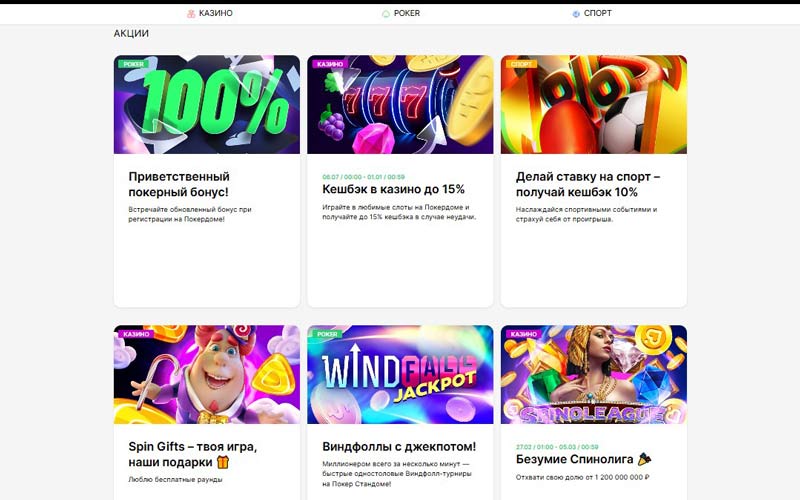Open 'Виндфоллы с джекпотом!' promotion title
This screenshot has width=800, height=500.
399,446
